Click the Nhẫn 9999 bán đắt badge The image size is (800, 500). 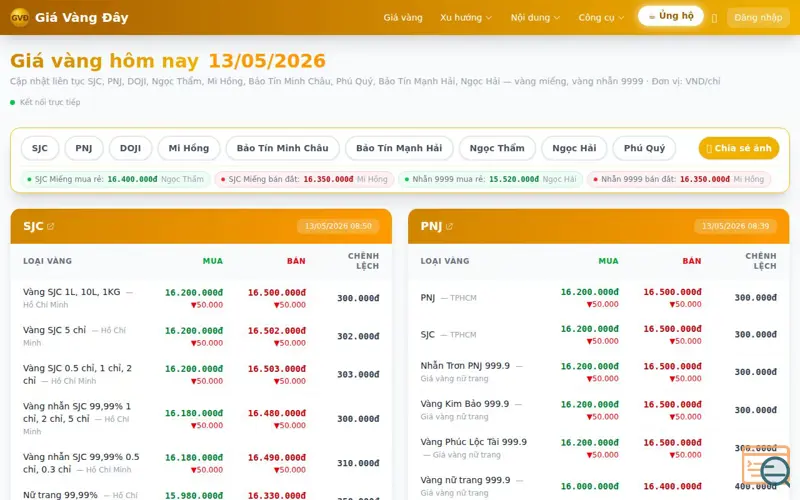[679, 179]
